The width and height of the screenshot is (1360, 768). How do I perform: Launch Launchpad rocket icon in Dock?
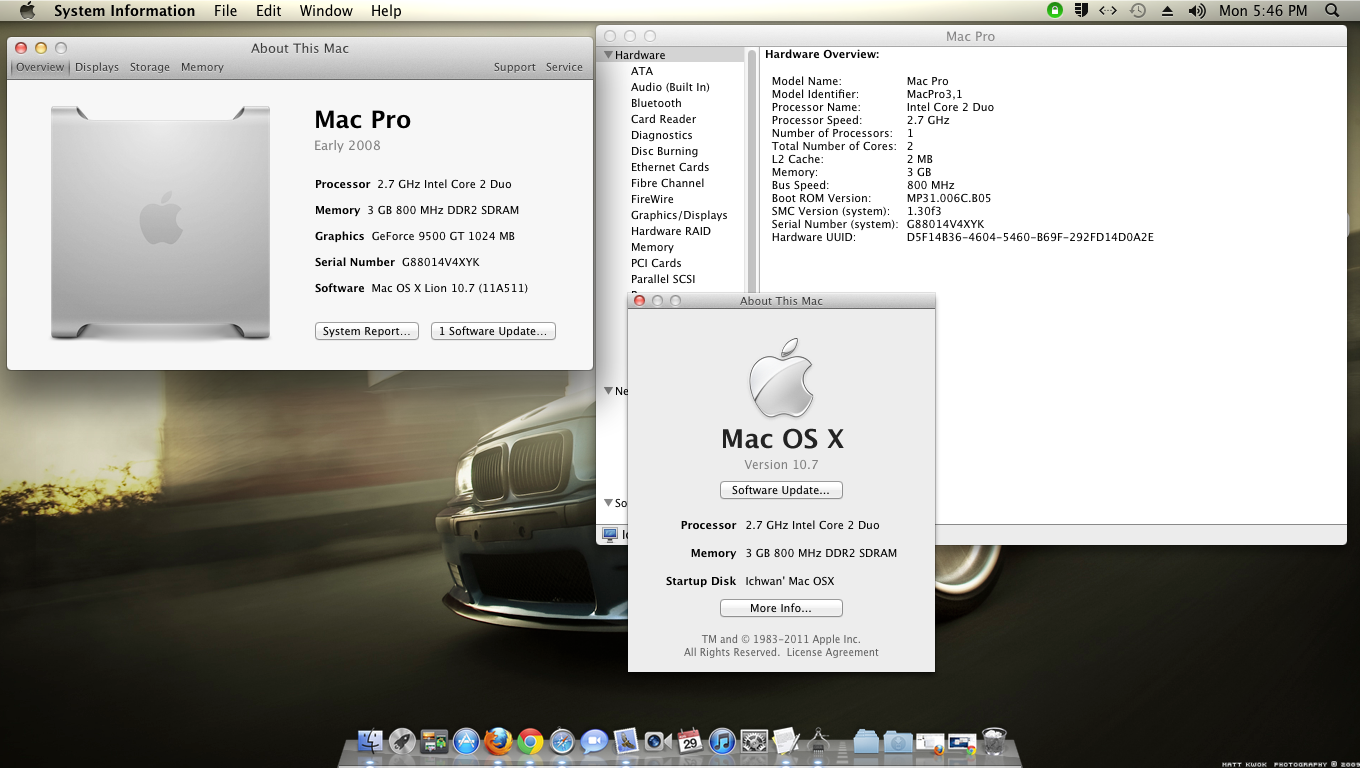tap(402, 741)
